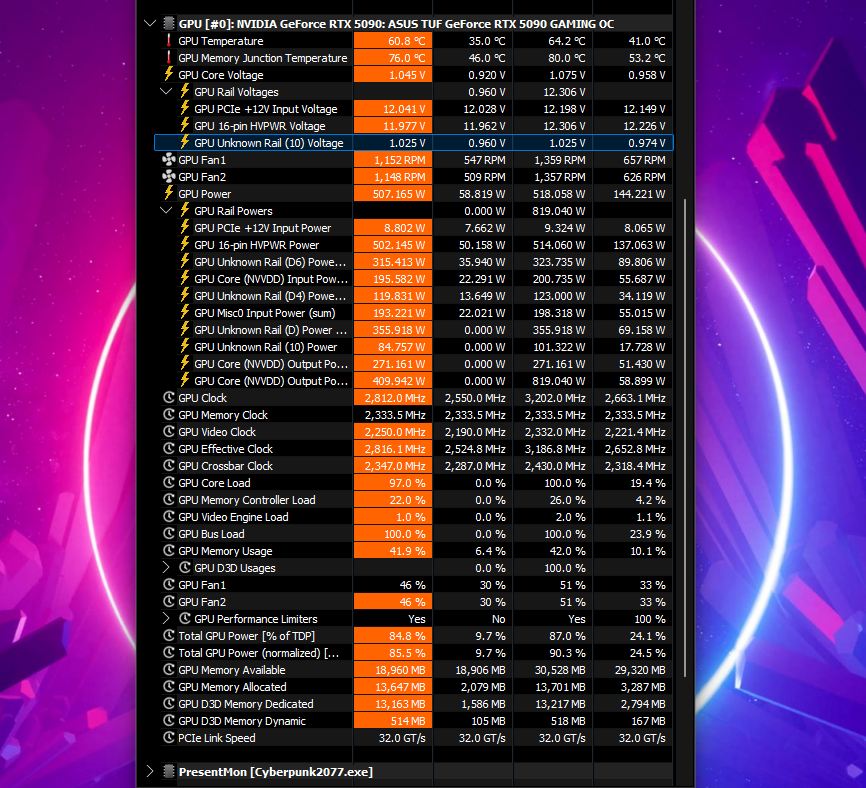
Task: Click the fan icon beside GPU Fan2 RPM row
Action: tap(169, 177)
